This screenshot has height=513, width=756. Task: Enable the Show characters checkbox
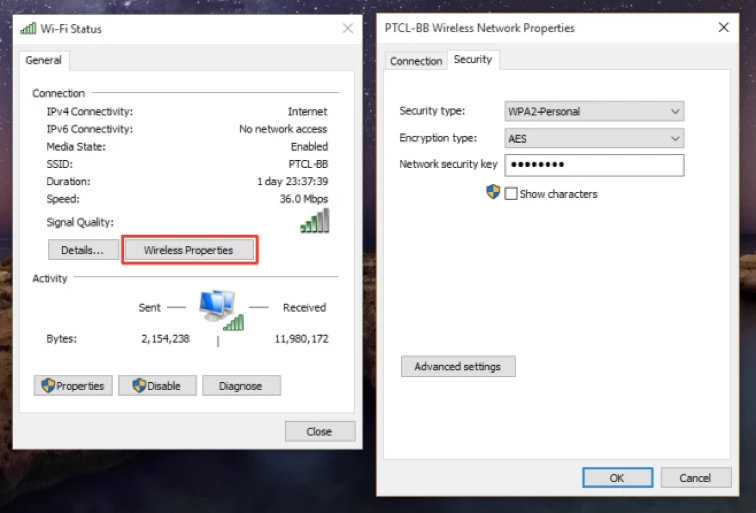511,194
